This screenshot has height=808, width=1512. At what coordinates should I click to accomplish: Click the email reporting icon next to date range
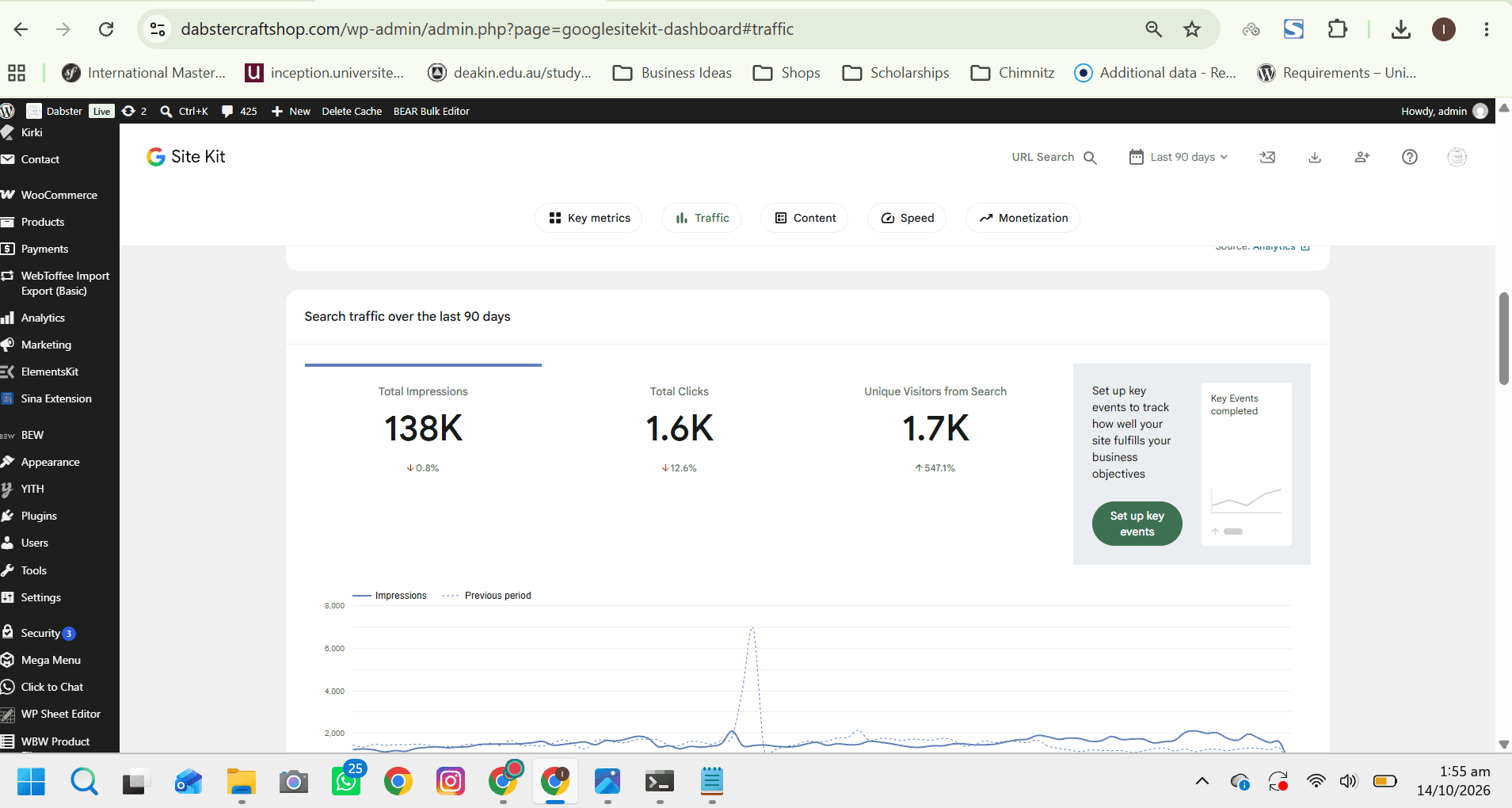click(1267, 157)
